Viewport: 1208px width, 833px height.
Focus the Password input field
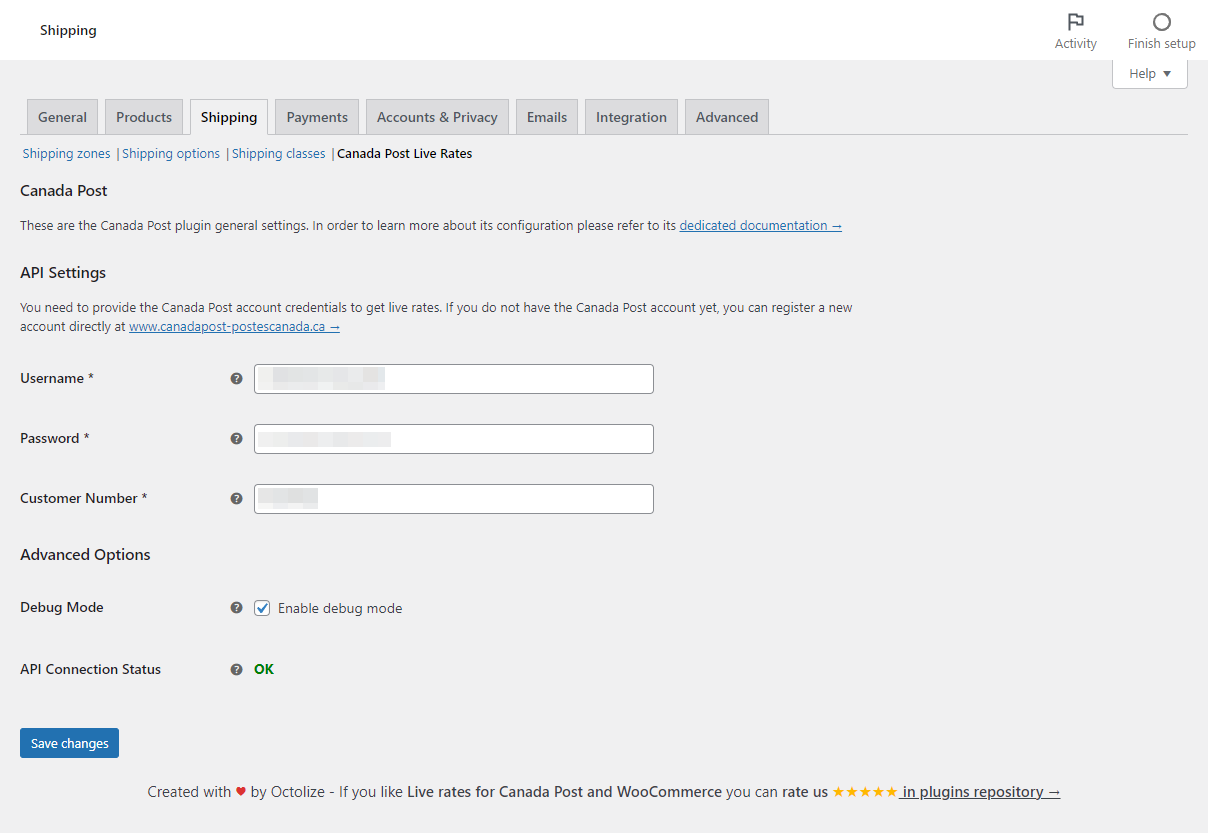[454, 439]
